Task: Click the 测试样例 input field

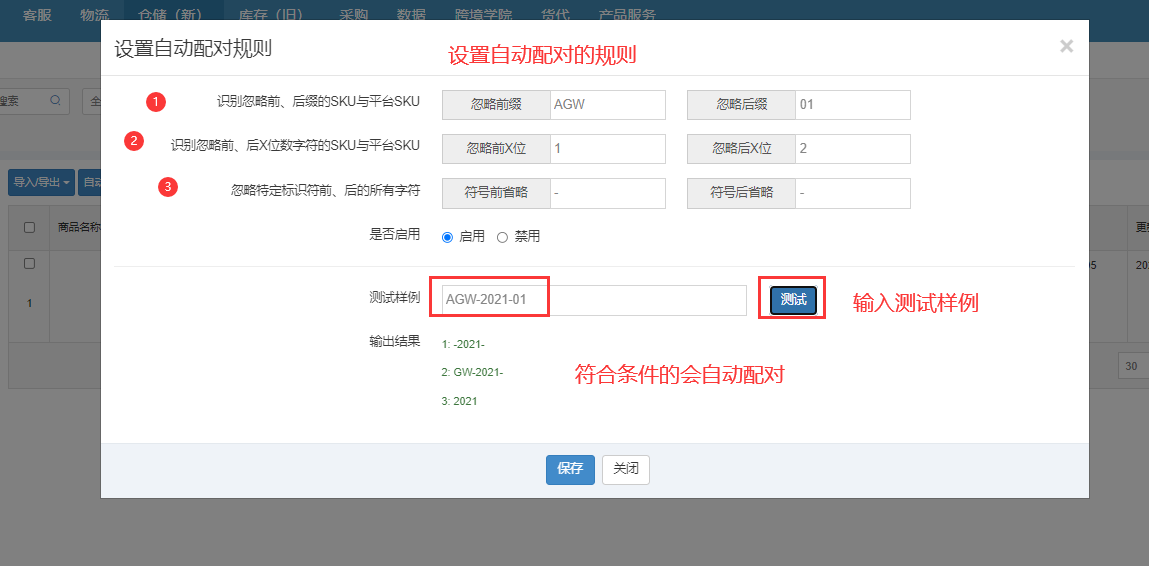Action: [594, 300]
